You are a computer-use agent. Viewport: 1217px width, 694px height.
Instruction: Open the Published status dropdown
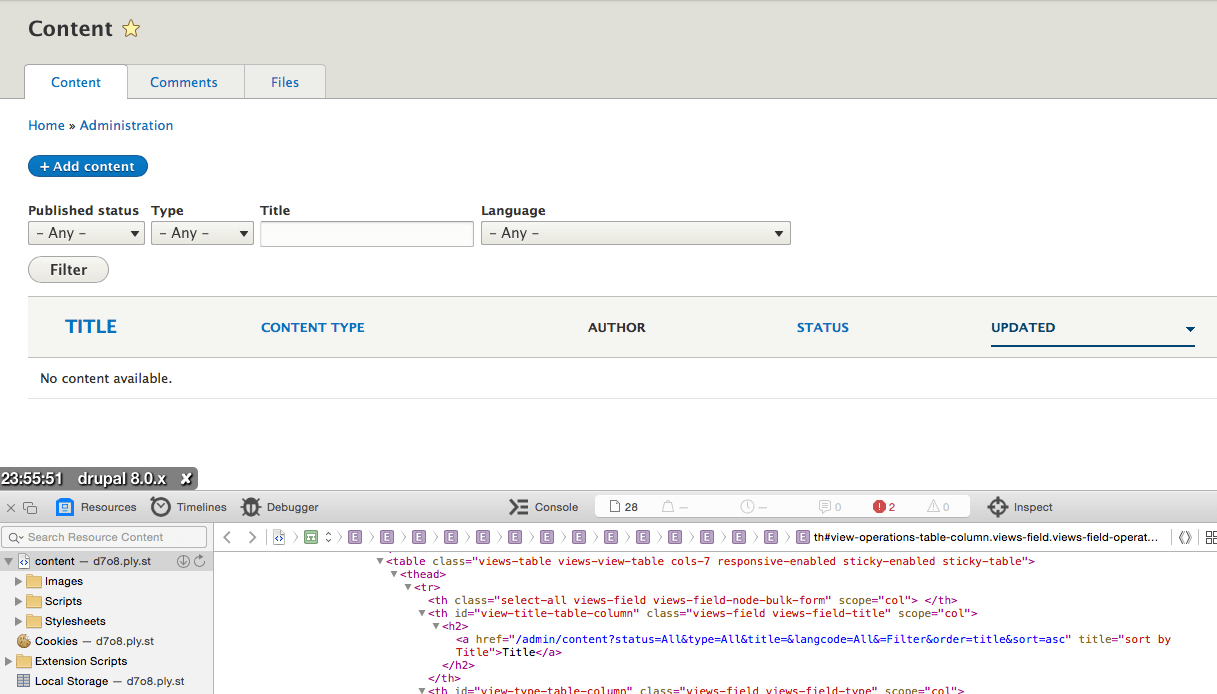[86, 233]
